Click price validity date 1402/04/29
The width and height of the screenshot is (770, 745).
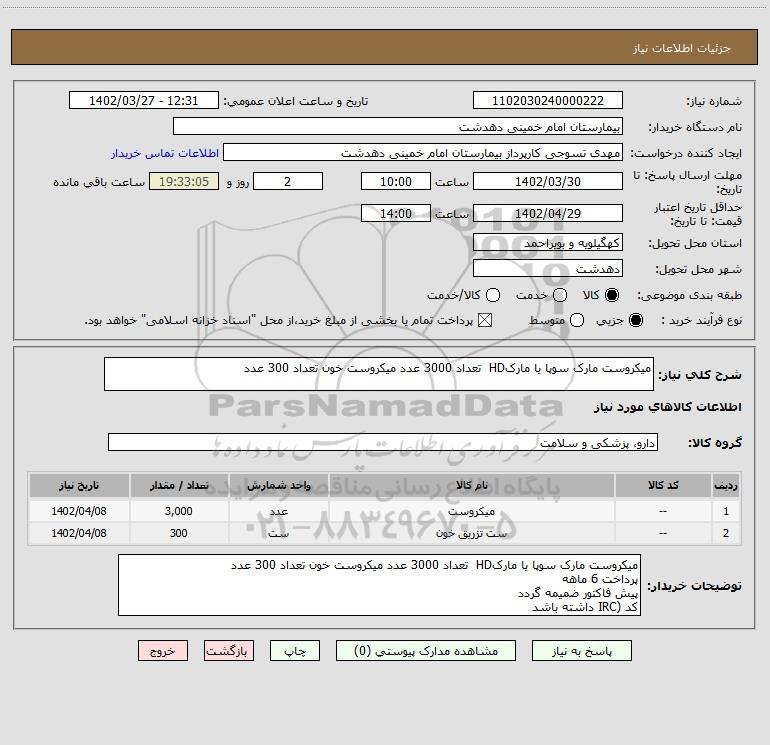click(548, 213)
